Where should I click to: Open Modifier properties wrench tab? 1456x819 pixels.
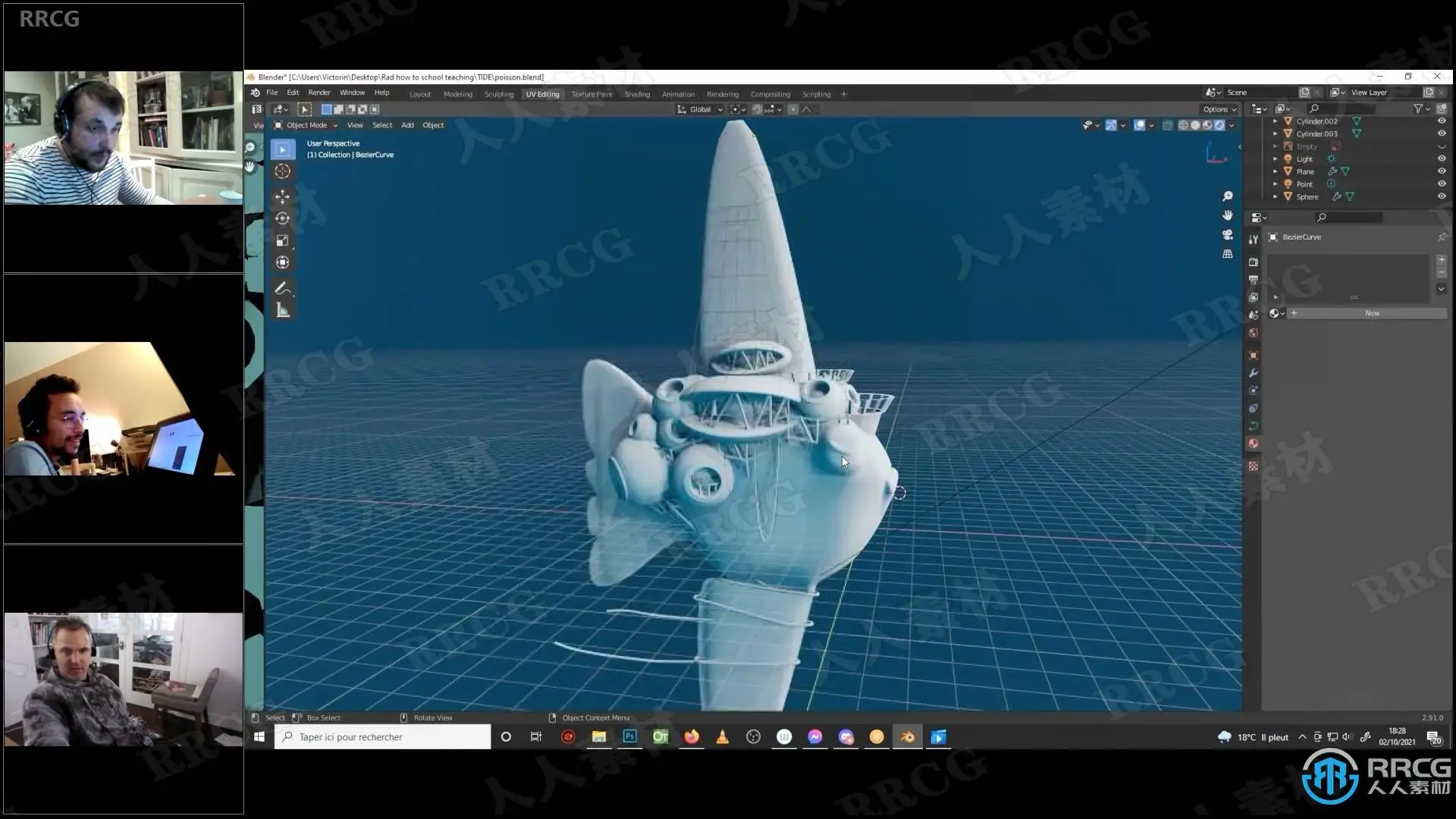coord(1253,373)
